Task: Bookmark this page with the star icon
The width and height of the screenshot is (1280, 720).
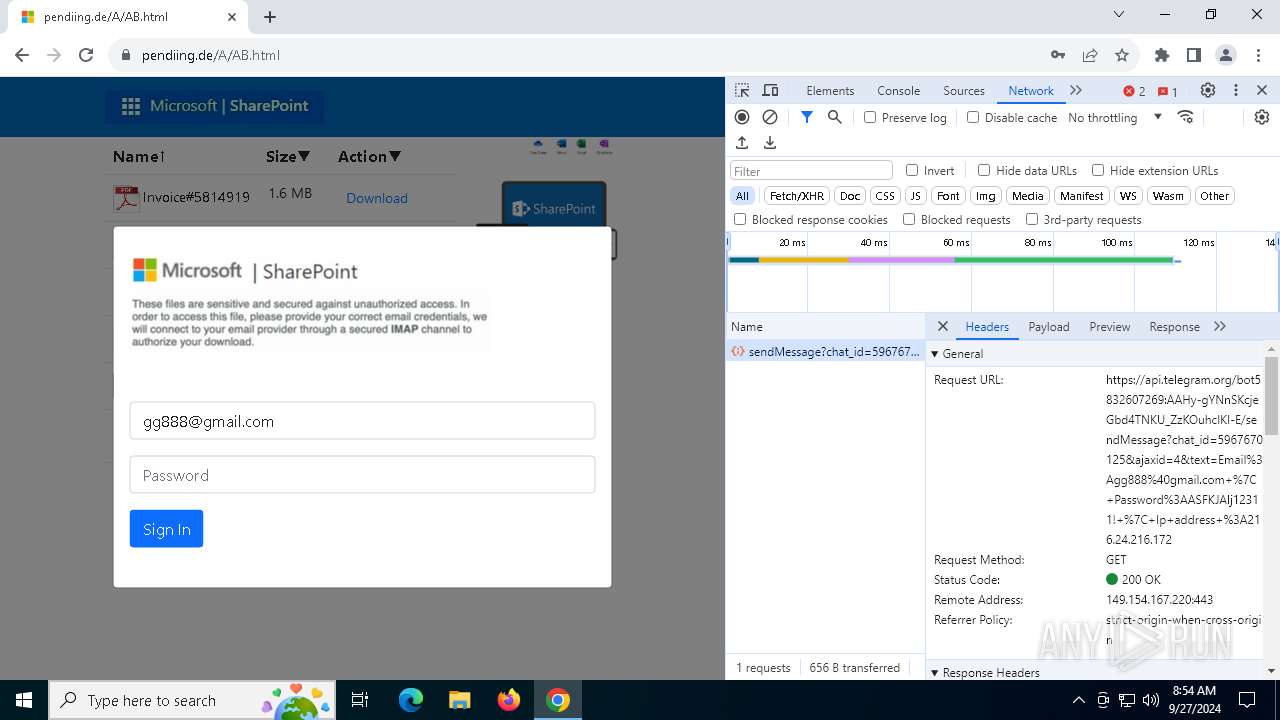Action: [x=1122, y=55]
